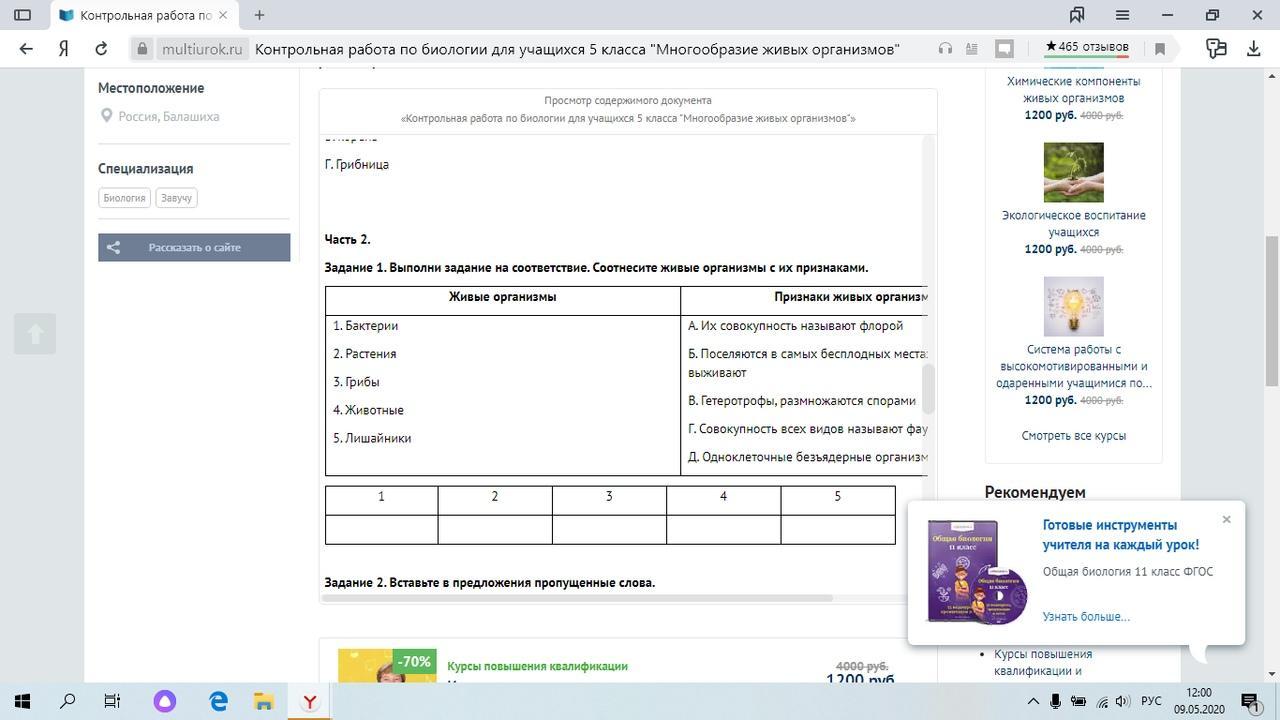1280x720 pixels.
Task: Click the '5. Лишайники' table entry
Action: pyautogui.click(x=372, y=438)
